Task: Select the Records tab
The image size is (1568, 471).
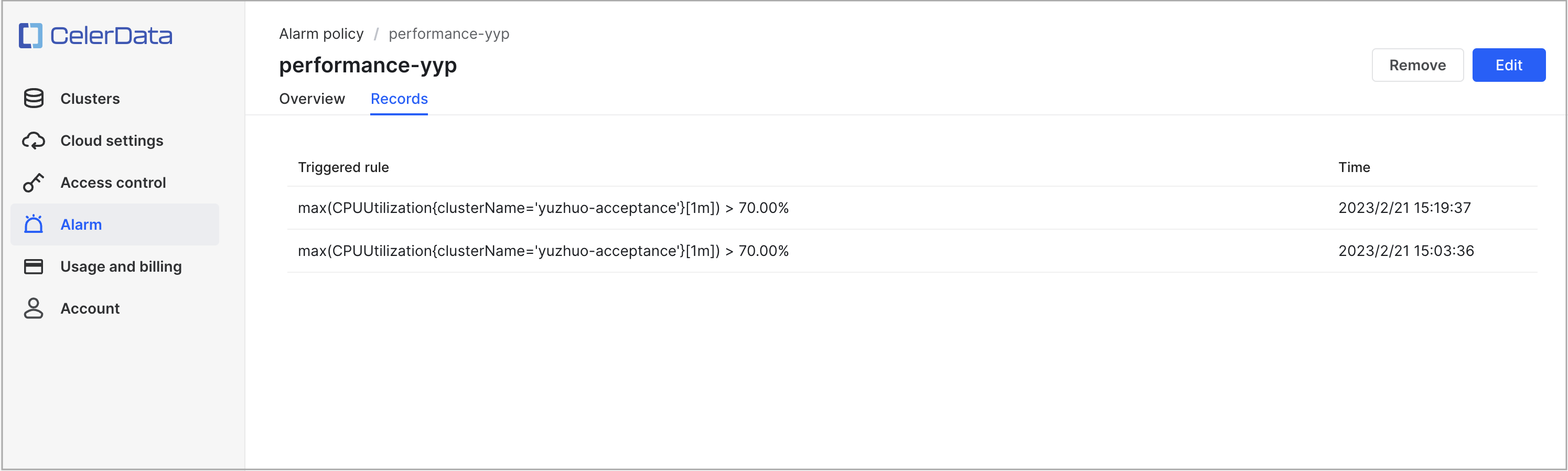Action: pyautogui.click(x=399, y=99)
